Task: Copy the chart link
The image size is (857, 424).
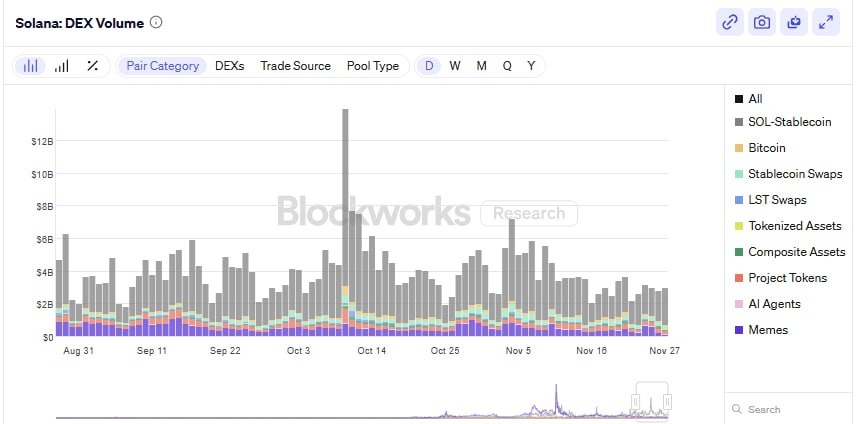Action: point(730,22)
